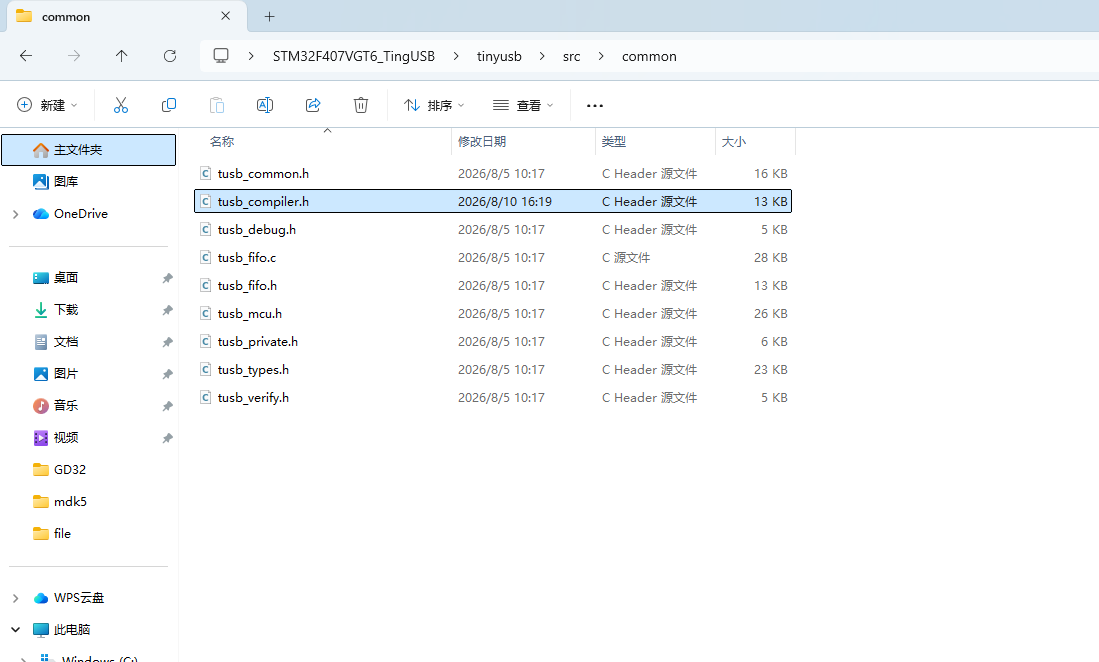Close the common tab
1099x662 pixels.
point(226,15)
